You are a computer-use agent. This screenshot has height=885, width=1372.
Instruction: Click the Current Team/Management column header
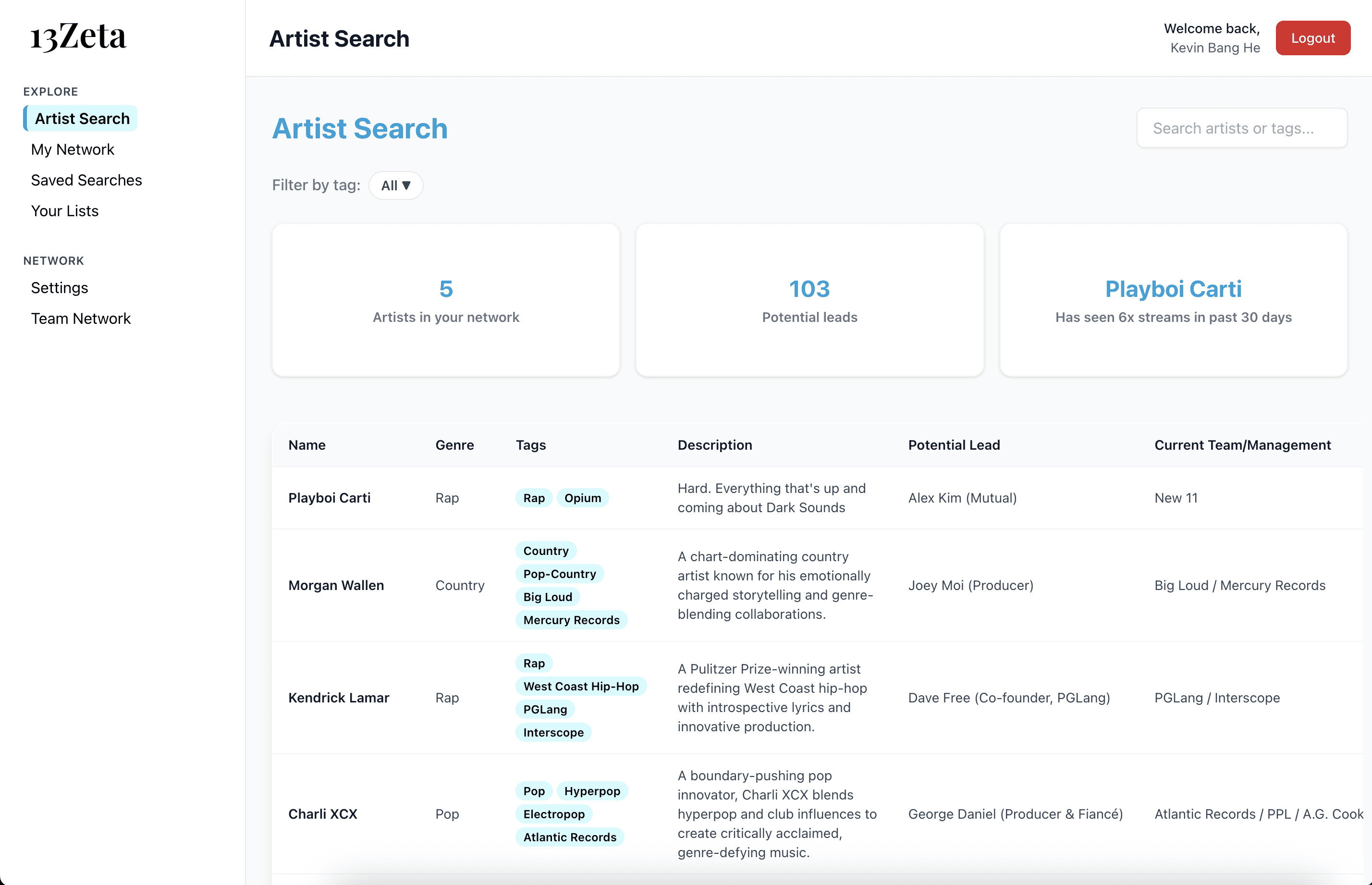[1243, 445]
